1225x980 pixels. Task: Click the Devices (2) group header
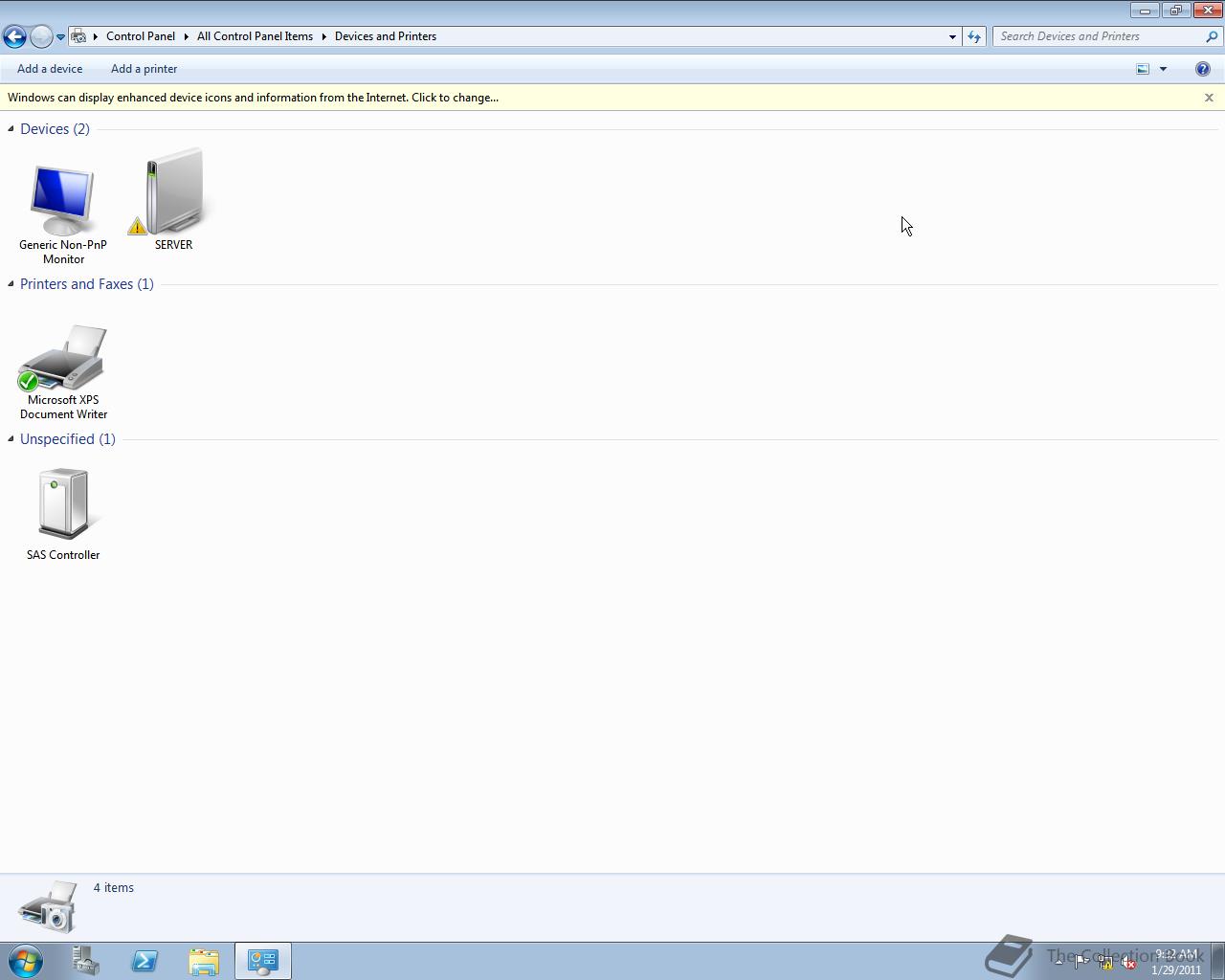click(55, 129)
